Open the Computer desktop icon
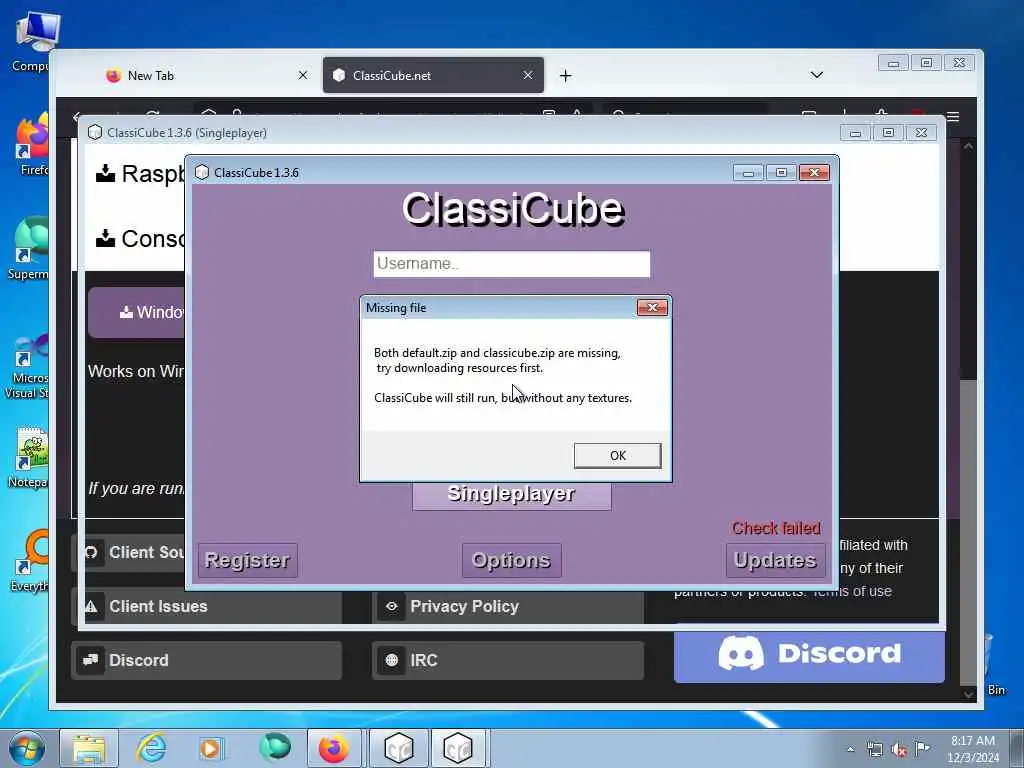This screenshot has height=768, width=1024. point(33,42)
